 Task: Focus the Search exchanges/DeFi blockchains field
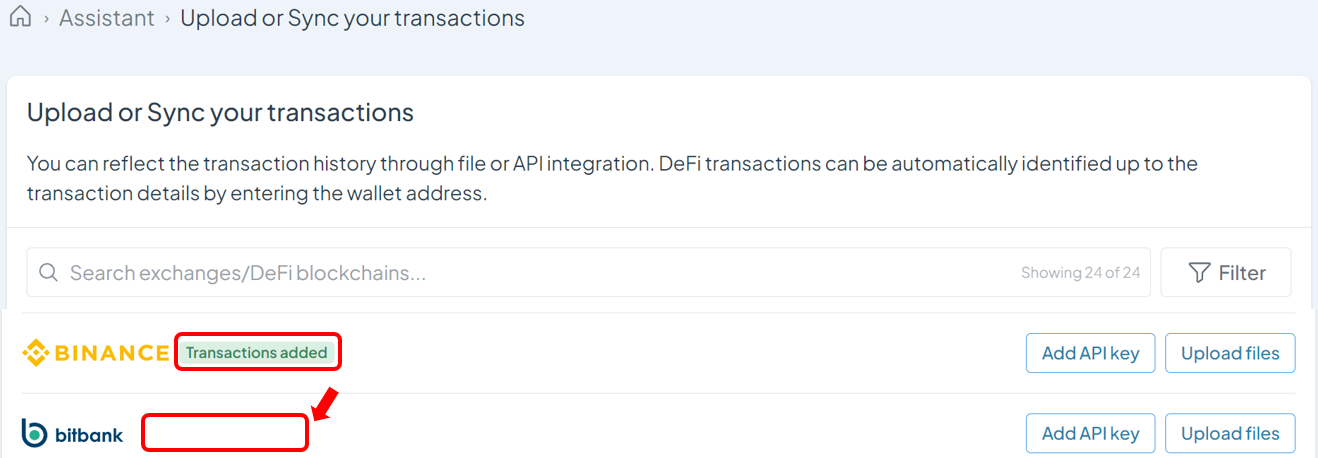[x=588, y=272]
